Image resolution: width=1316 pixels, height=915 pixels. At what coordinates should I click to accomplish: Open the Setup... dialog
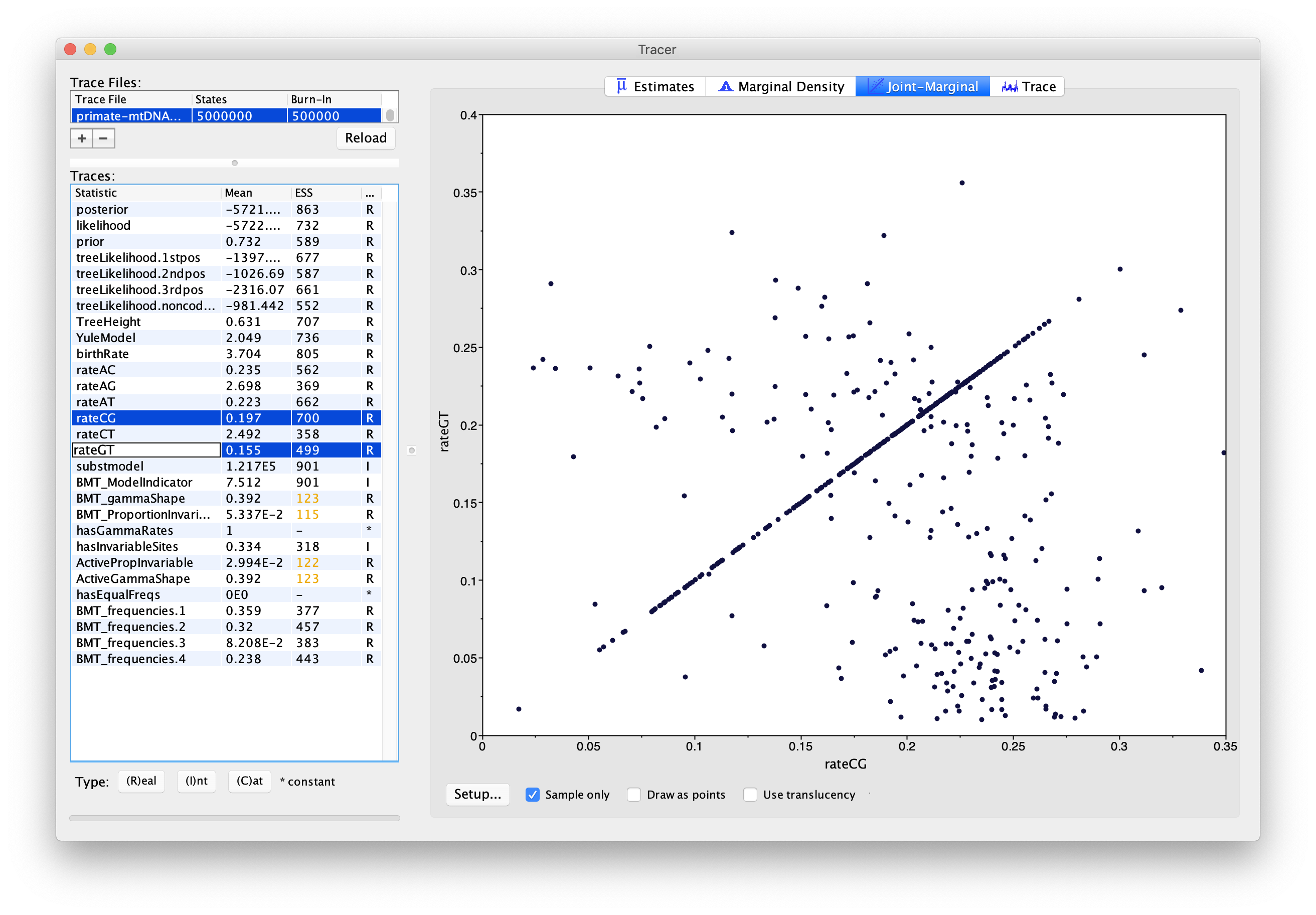coord(477,794)
